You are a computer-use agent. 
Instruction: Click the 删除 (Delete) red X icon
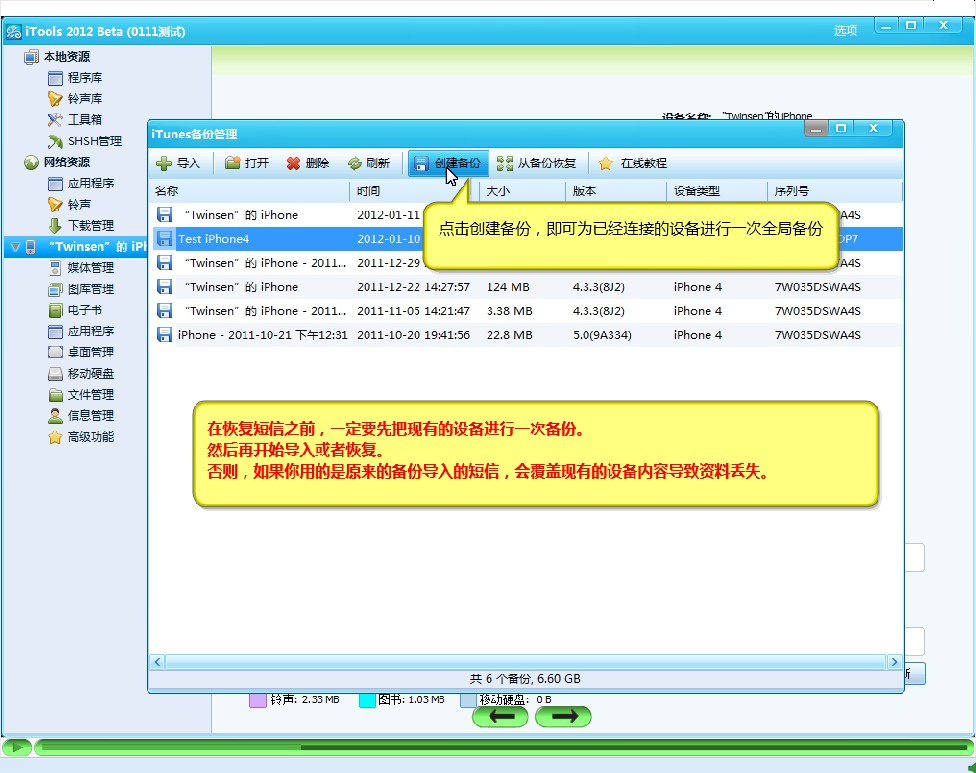point(294,163)
